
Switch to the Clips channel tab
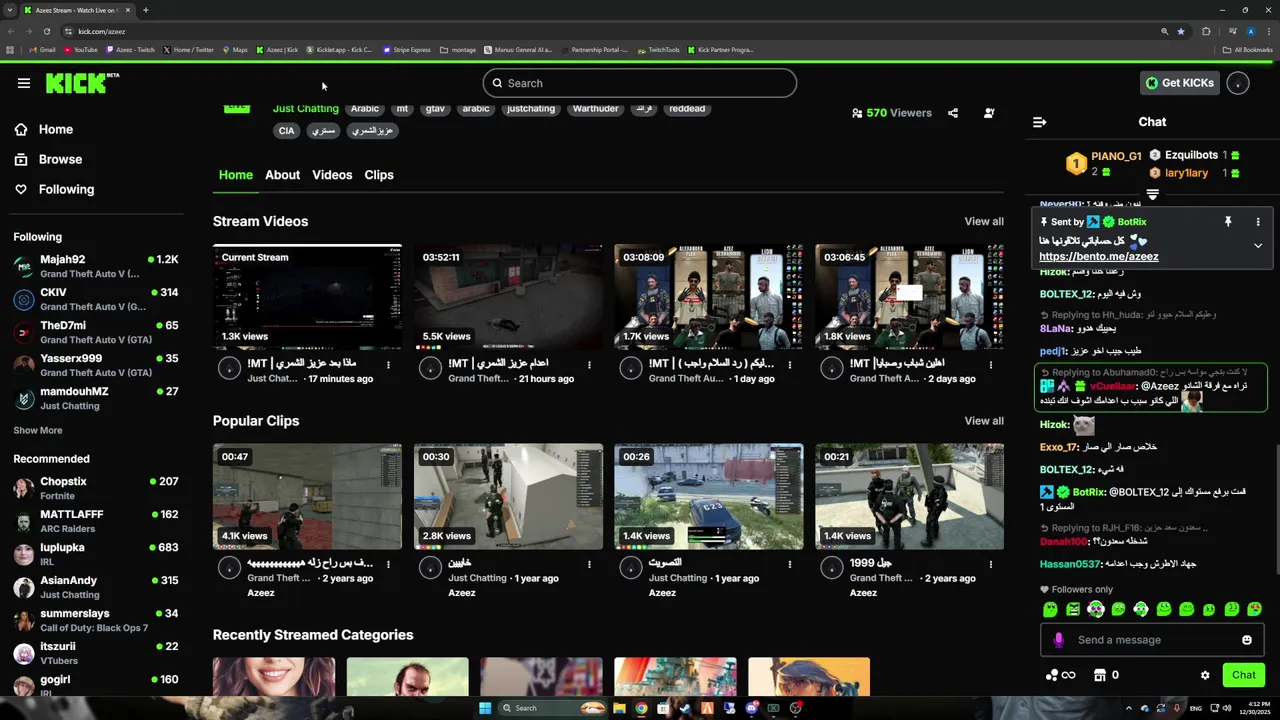tap(379, 175)
